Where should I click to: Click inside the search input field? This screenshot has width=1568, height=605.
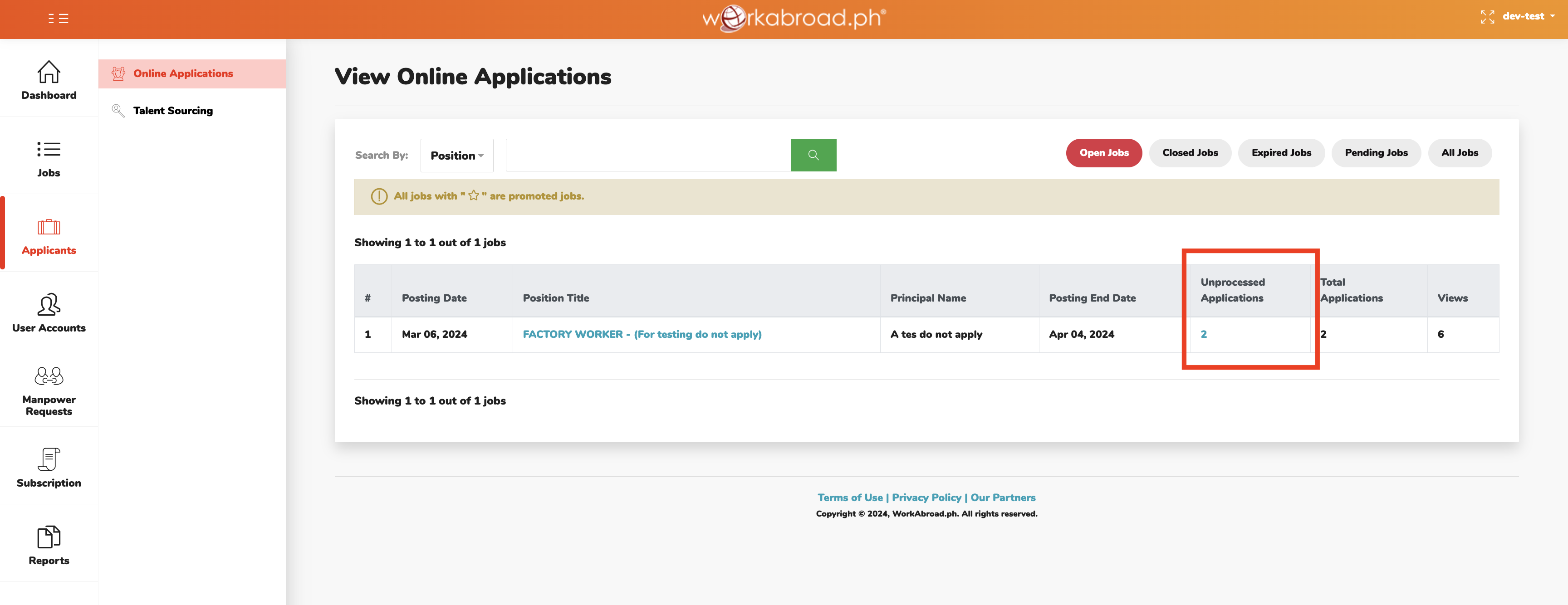[x=645, y=155]
